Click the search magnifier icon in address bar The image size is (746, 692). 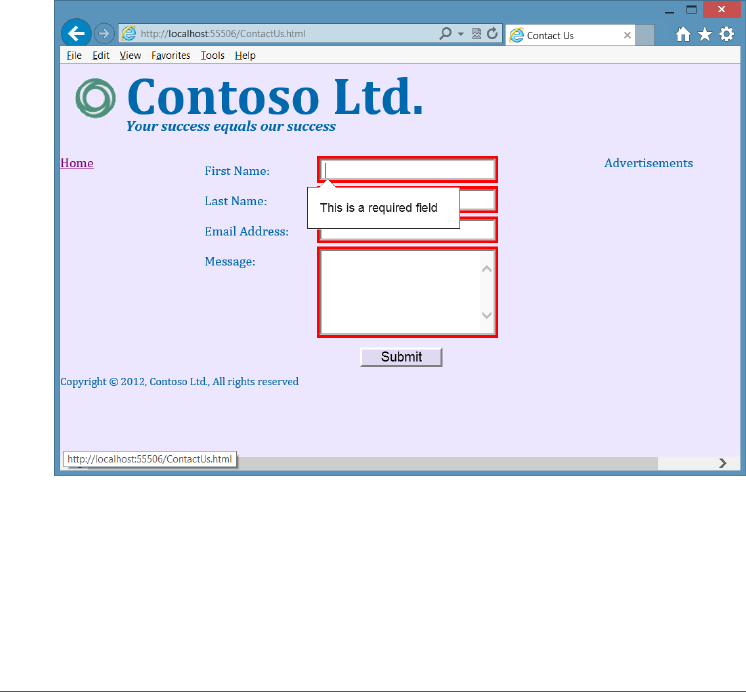coord(445,33)
